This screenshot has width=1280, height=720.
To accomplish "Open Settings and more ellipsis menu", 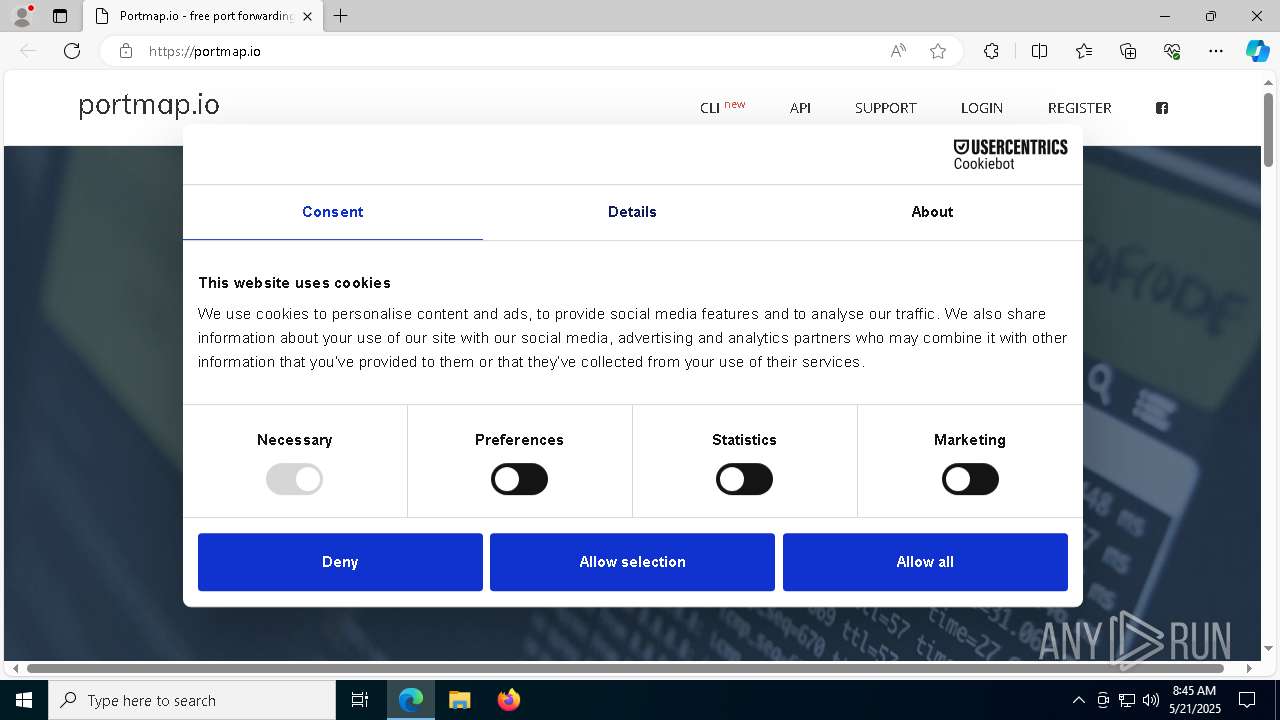I will click(x=1216, y=51).
